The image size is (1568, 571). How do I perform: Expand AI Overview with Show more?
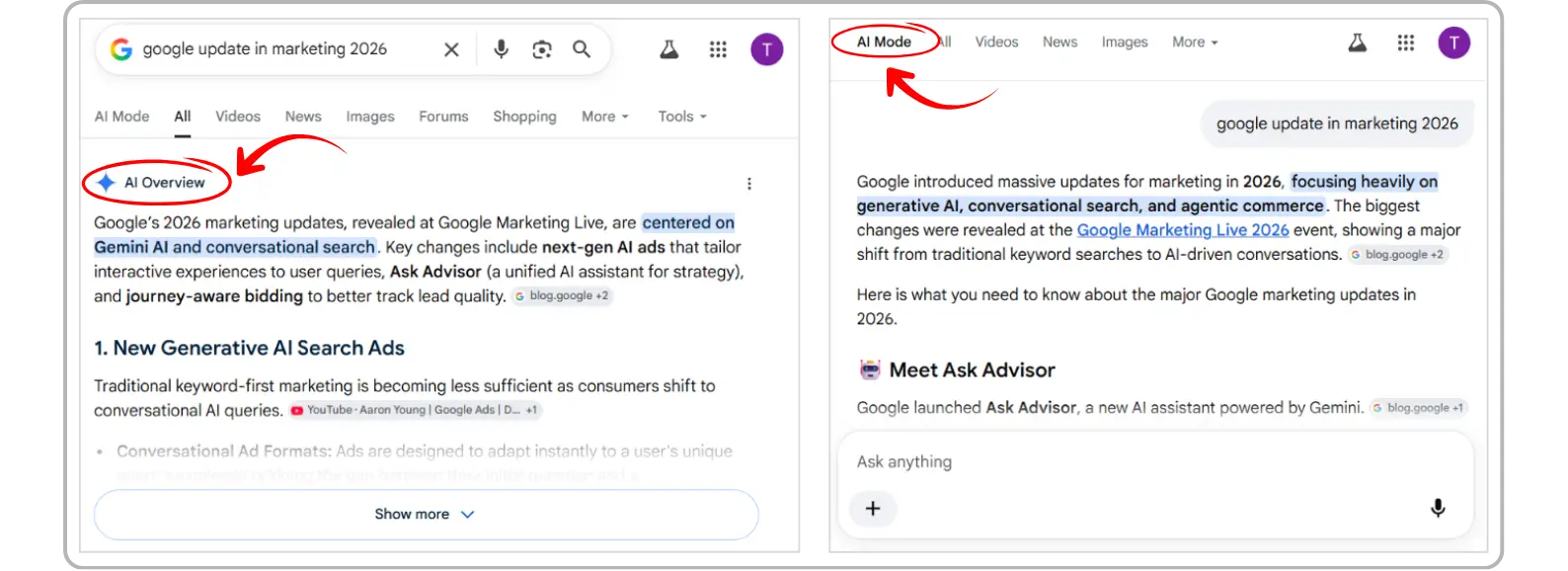426,515
